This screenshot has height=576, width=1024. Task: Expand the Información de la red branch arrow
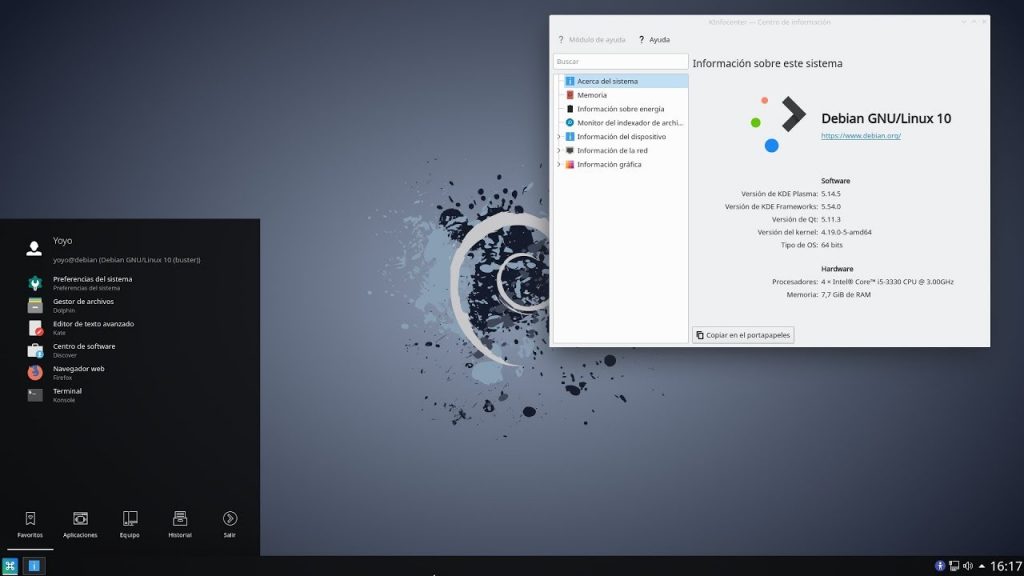point(559,150)
